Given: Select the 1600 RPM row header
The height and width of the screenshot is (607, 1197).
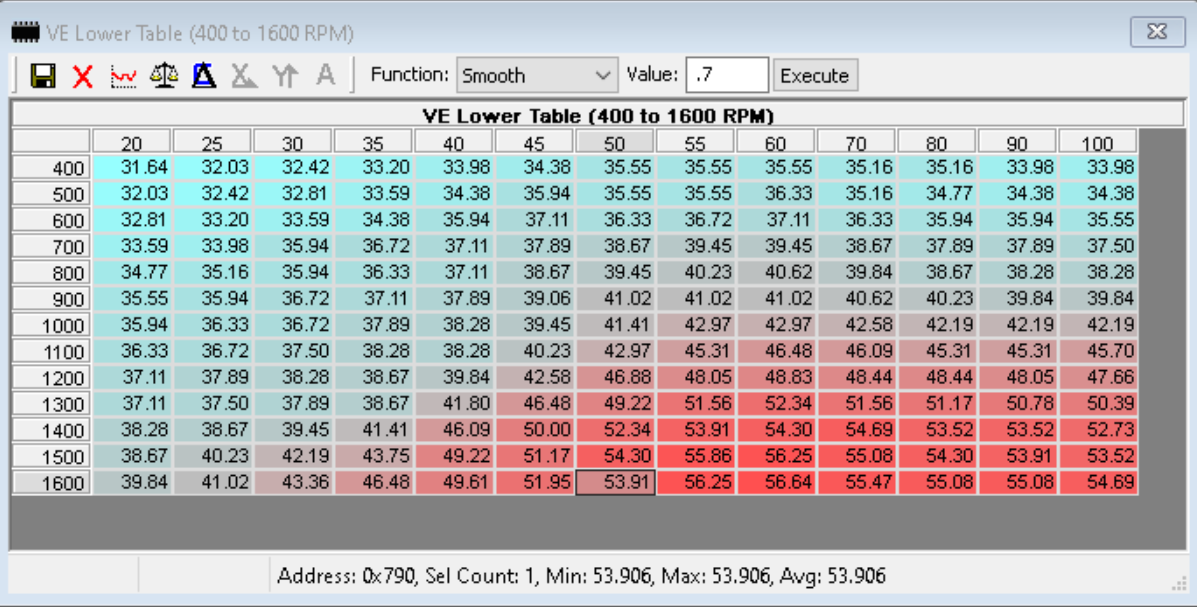Looking at the screenshot, I should tap(51, 482).
